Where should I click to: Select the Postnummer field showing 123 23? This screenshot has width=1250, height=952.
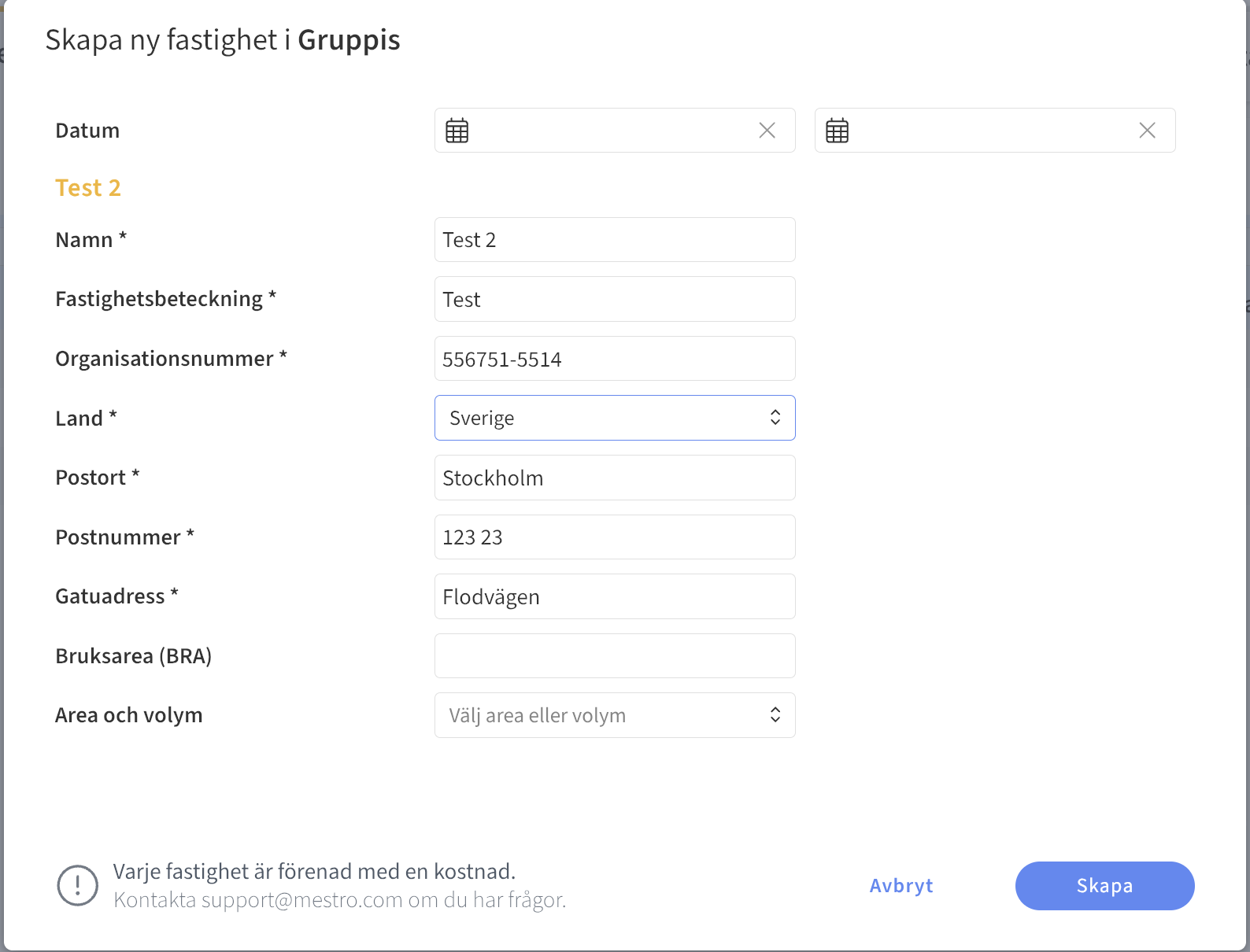tap(615, 537)
